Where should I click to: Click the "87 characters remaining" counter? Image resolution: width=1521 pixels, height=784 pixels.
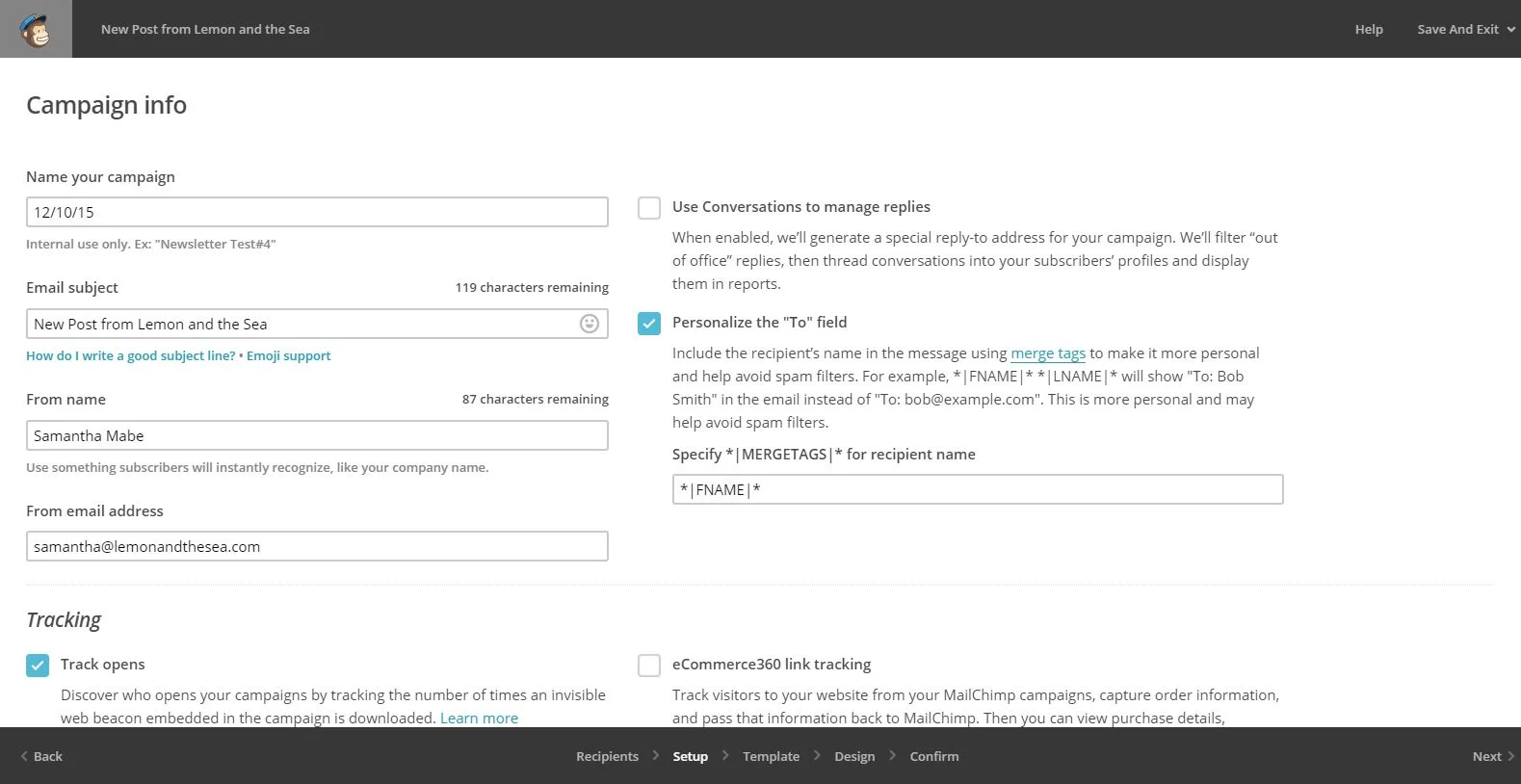(536, 399)
